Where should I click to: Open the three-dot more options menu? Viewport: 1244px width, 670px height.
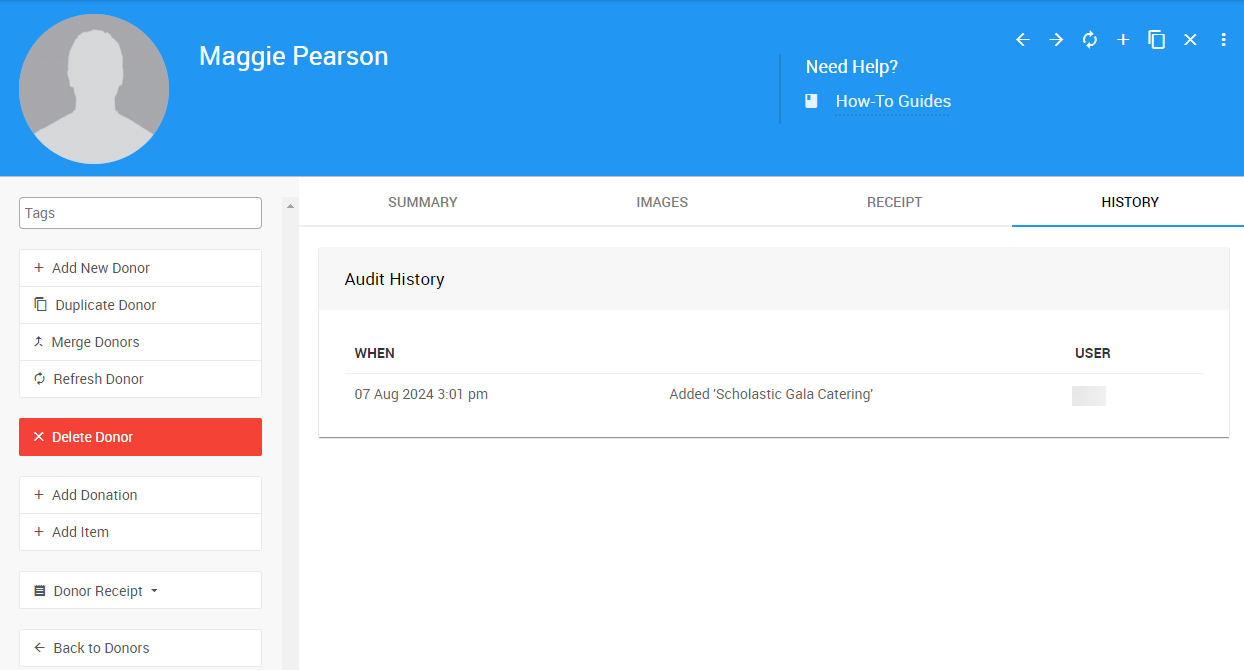[x=1223, y=40]
